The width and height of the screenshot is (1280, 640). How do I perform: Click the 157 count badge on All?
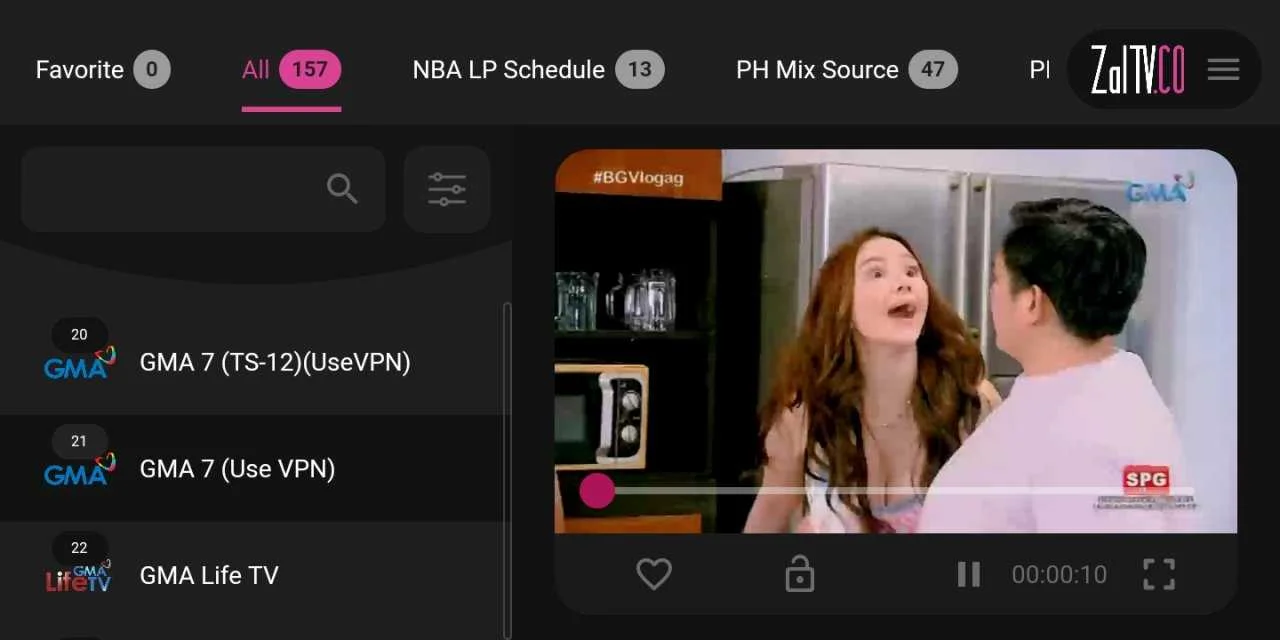point(310,69)
